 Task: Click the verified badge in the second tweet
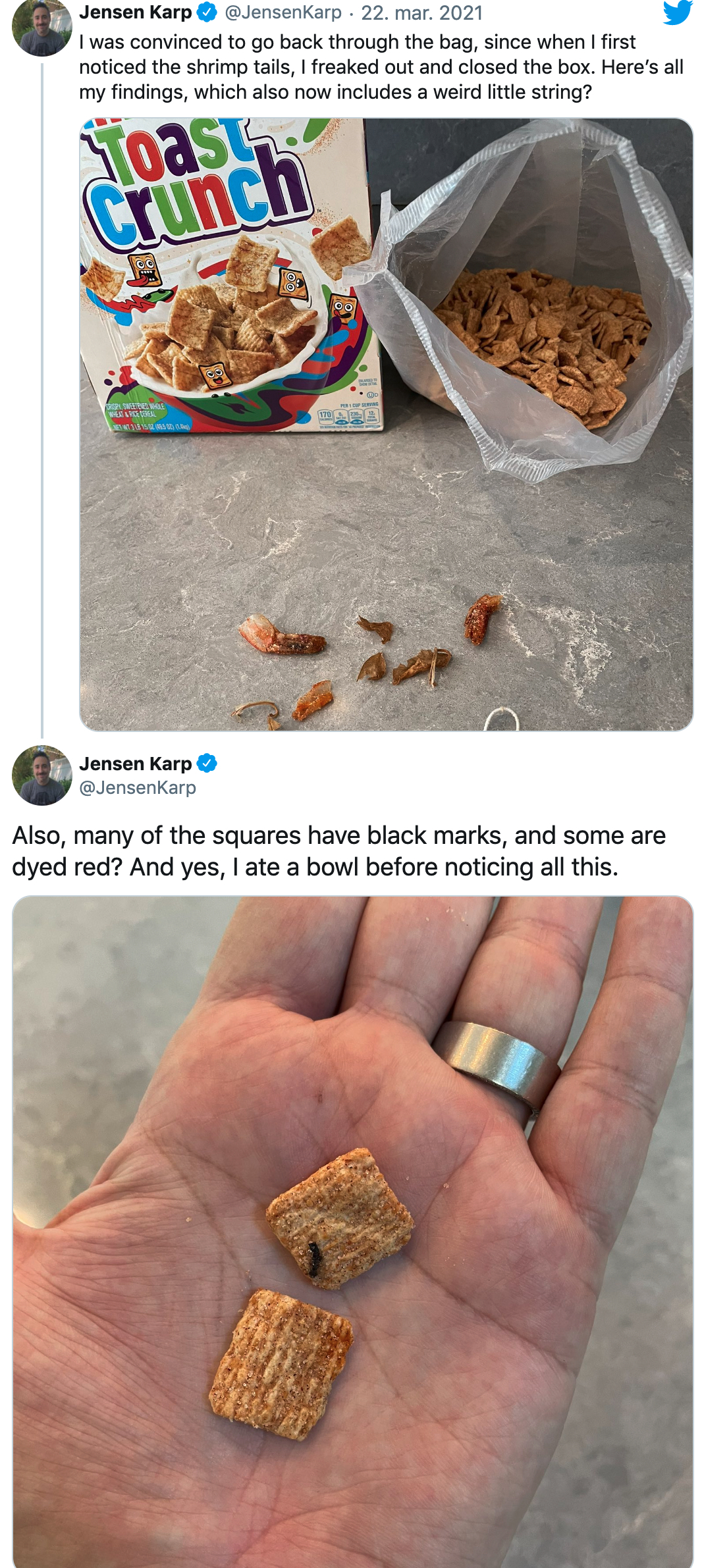coord(207,763)
